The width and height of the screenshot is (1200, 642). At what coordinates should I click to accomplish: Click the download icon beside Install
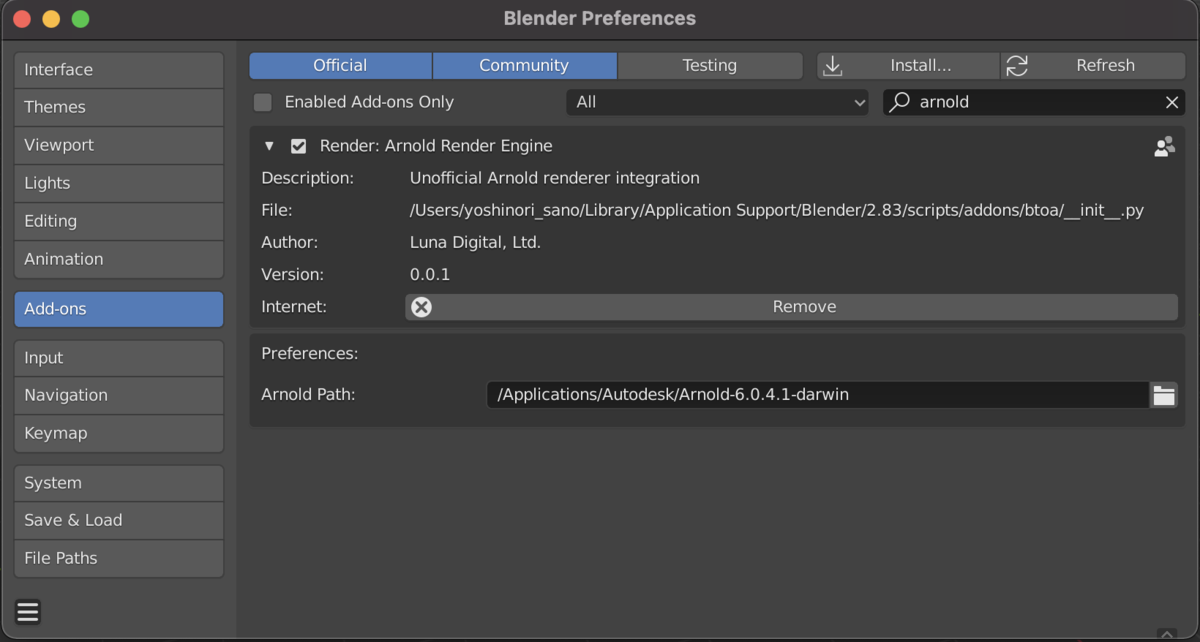pos(832,66)
